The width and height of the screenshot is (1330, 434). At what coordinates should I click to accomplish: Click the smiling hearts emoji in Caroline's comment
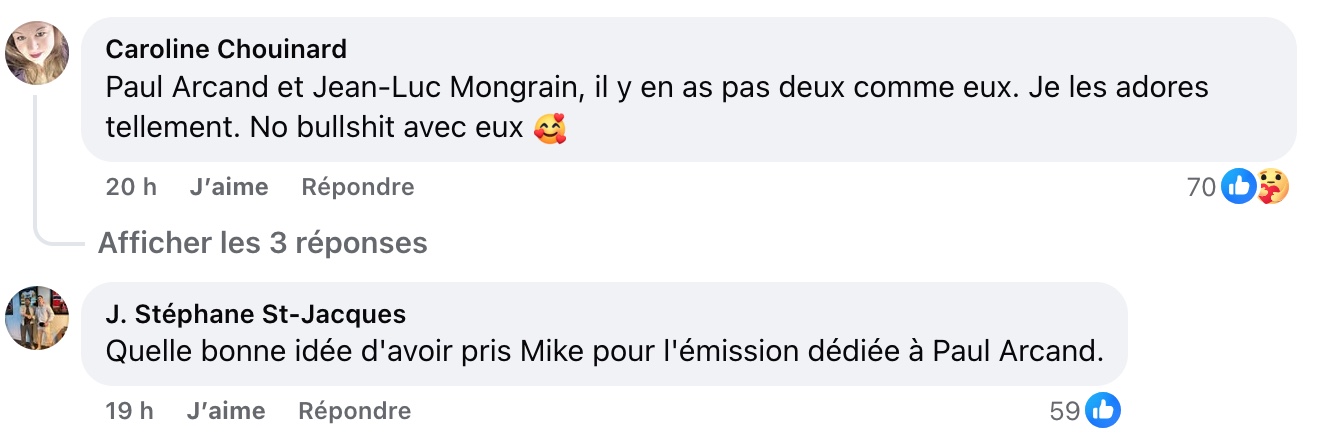tap(550, 130)
